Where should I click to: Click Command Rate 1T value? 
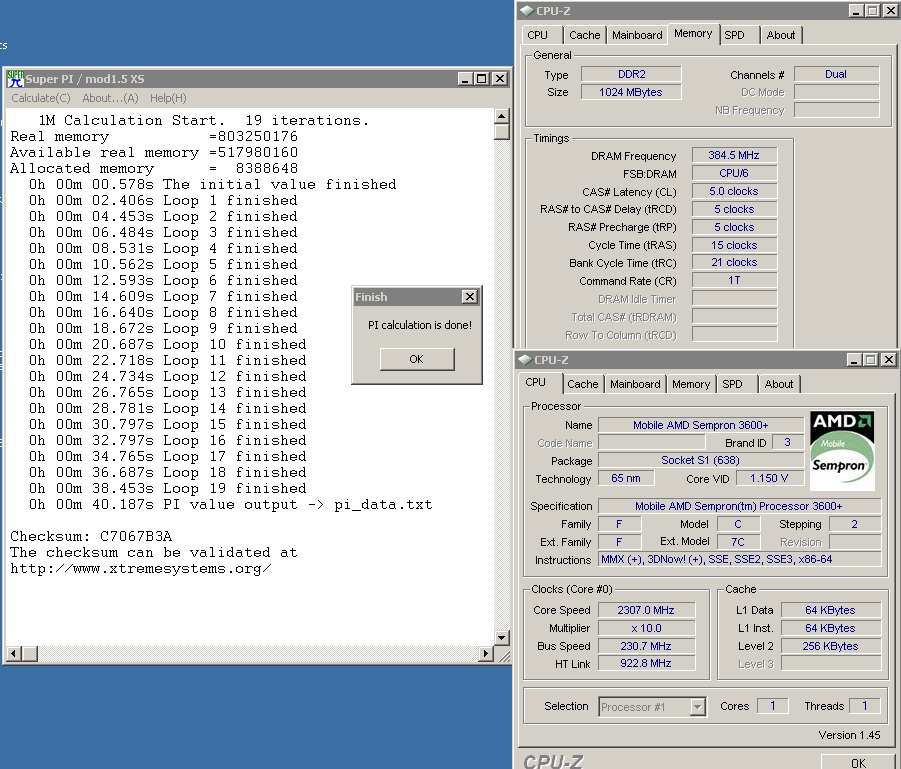coord(734,280)
